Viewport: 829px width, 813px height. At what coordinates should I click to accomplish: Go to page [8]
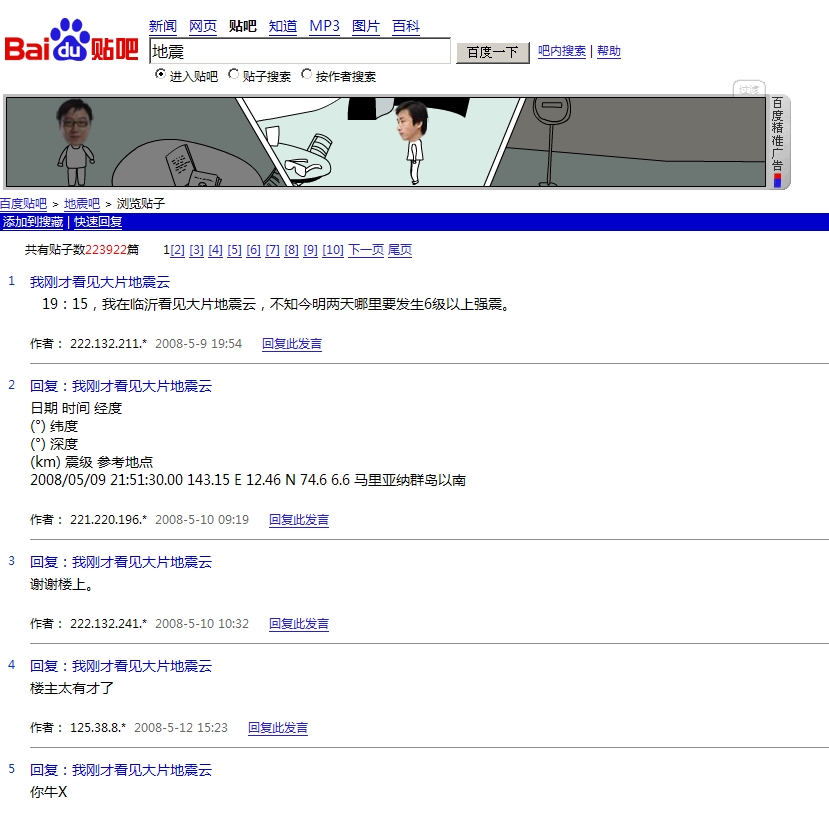(291, 250)
